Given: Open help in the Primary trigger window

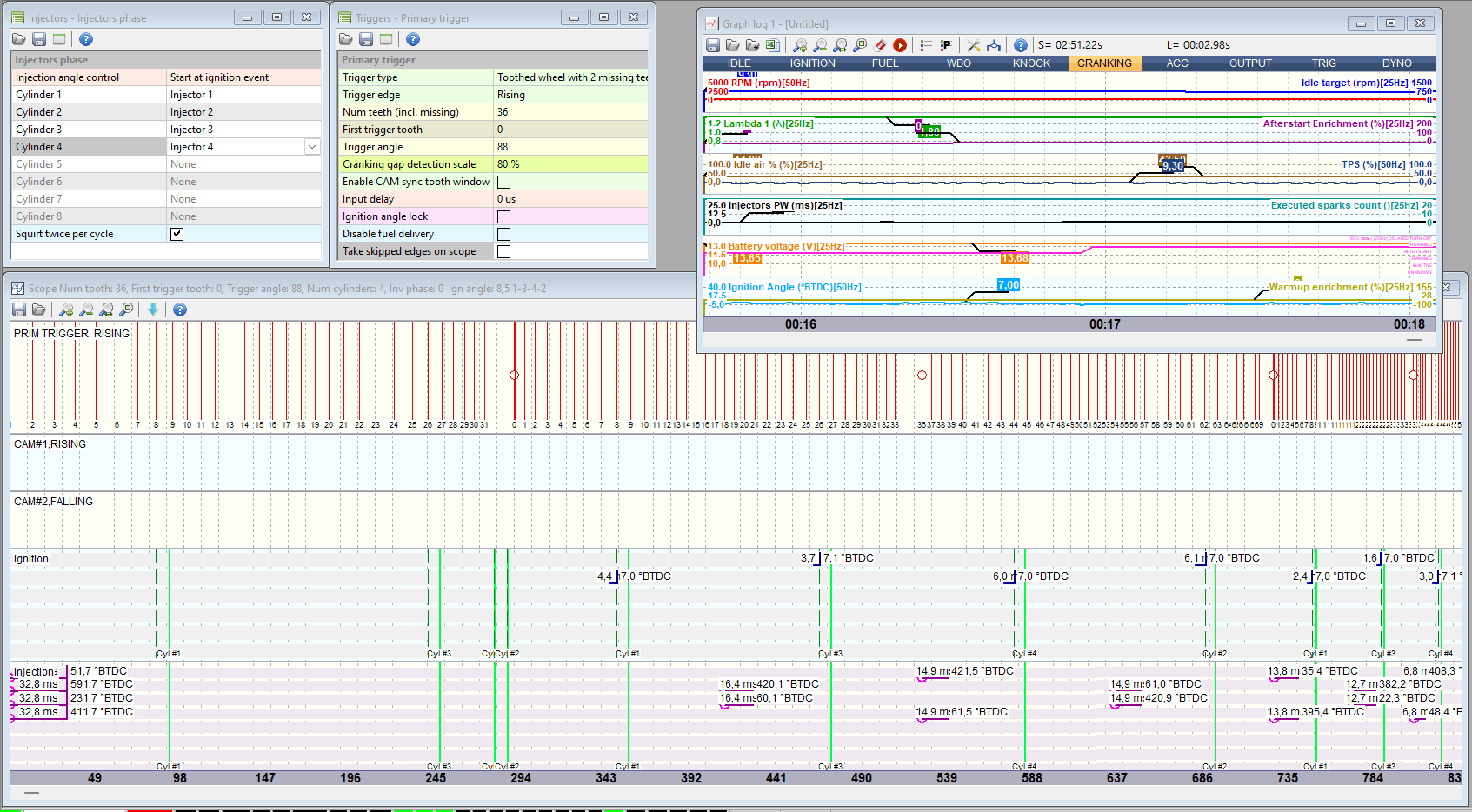Looking at the screenshot, I should coord(413,39).
